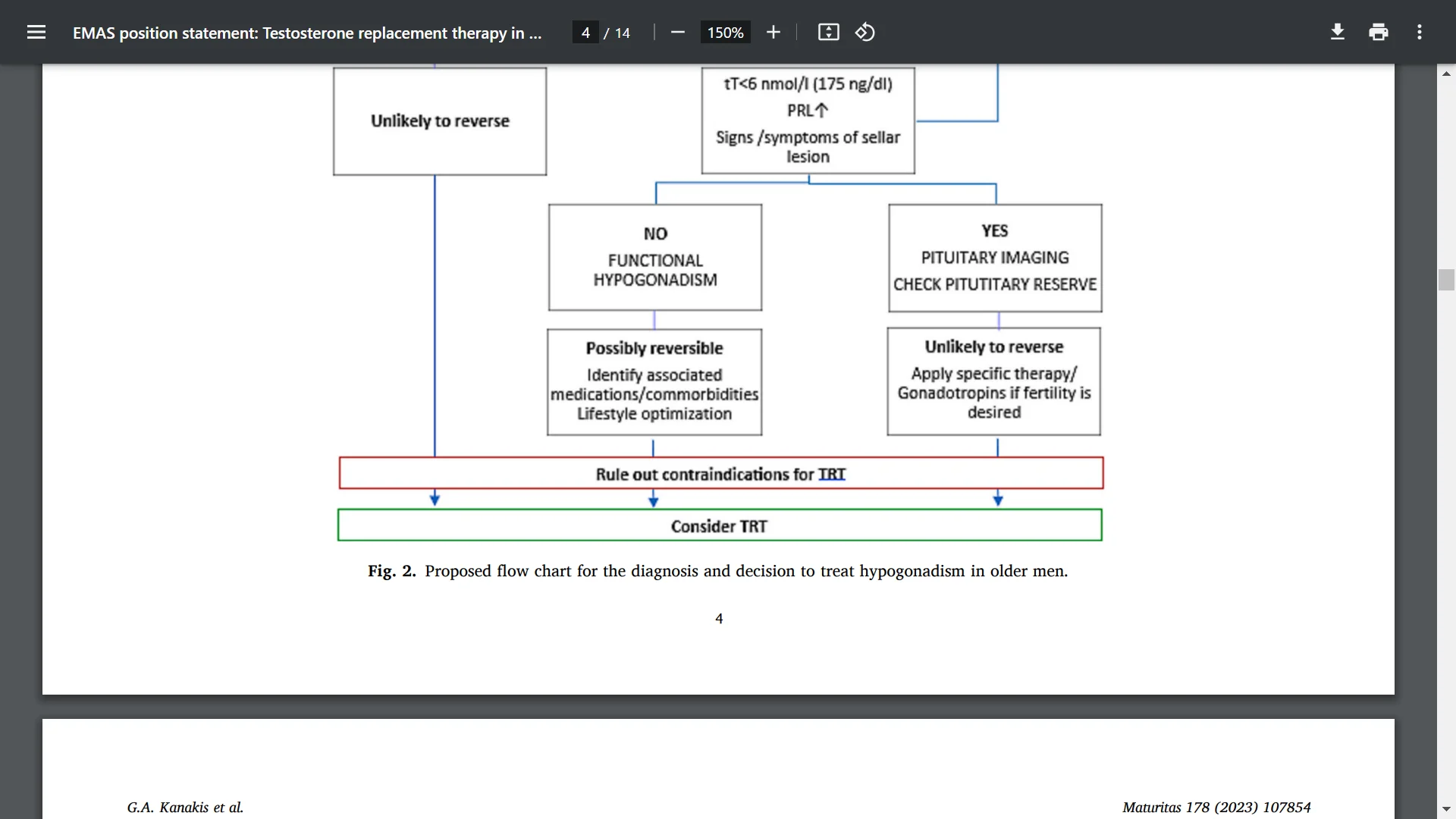Viewport: 1456px width, 819px height.
Task: Click 'Signs /symptoms of sellar lesion' text
Action: 808,147
